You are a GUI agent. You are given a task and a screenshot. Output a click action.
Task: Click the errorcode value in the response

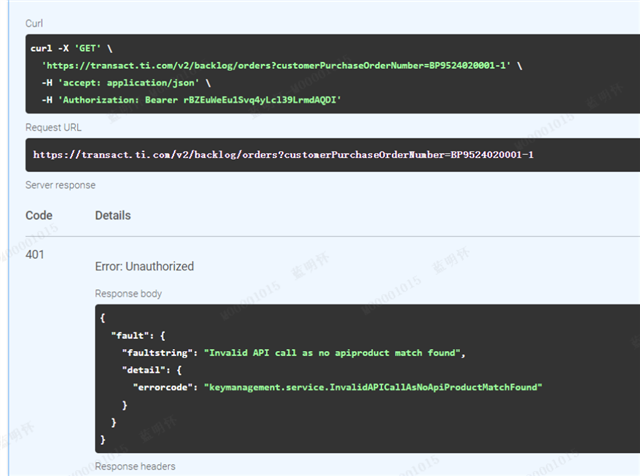(372, 387)
